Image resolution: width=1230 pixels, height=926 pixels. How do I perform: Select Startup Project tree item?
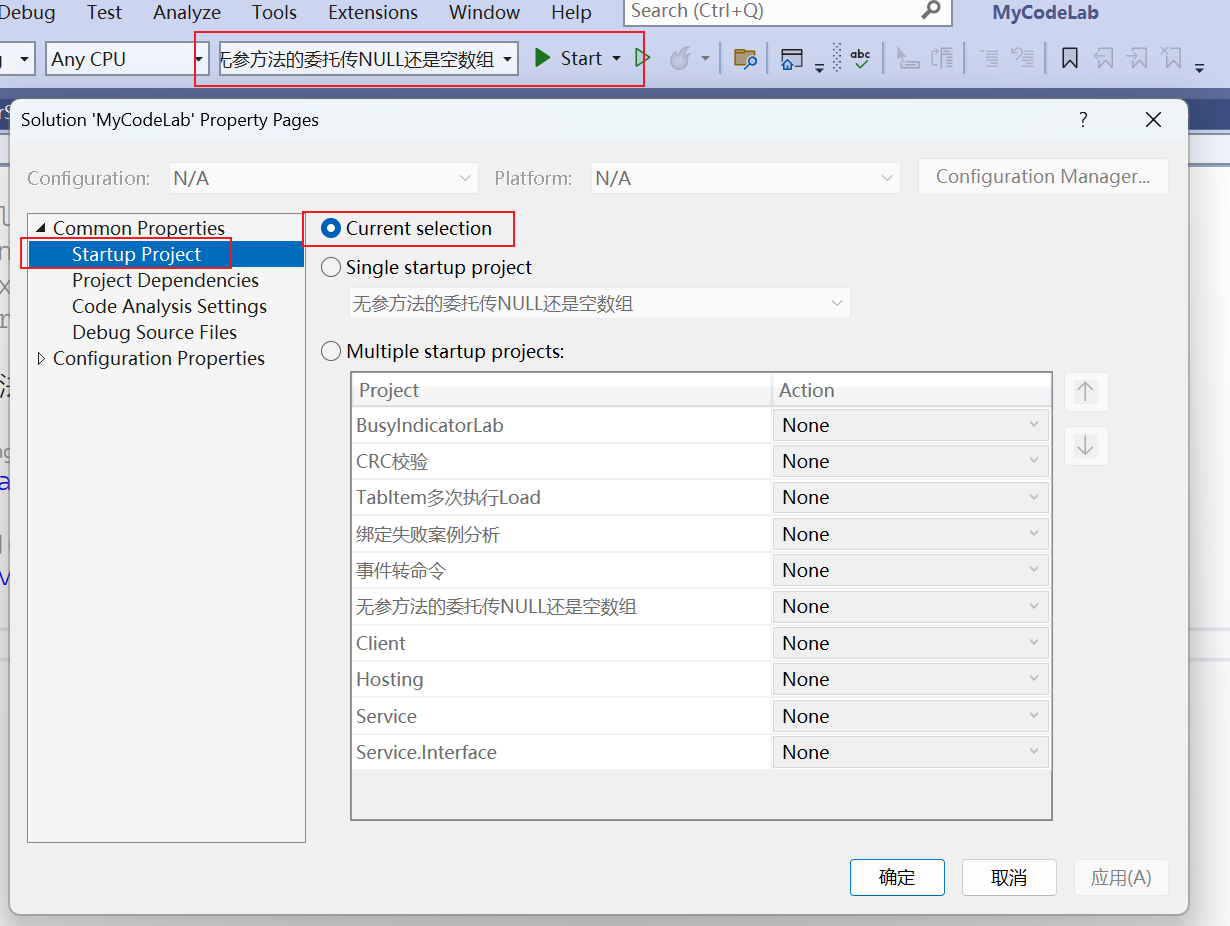click(x=136, y=255)
